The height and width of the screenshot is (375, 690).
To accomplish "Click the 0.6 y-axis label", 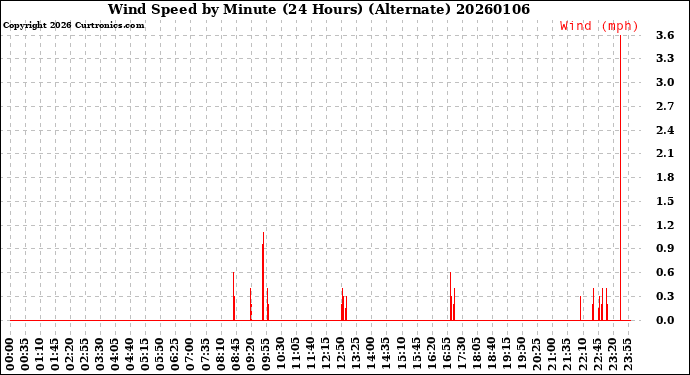I will click(665, 272).
